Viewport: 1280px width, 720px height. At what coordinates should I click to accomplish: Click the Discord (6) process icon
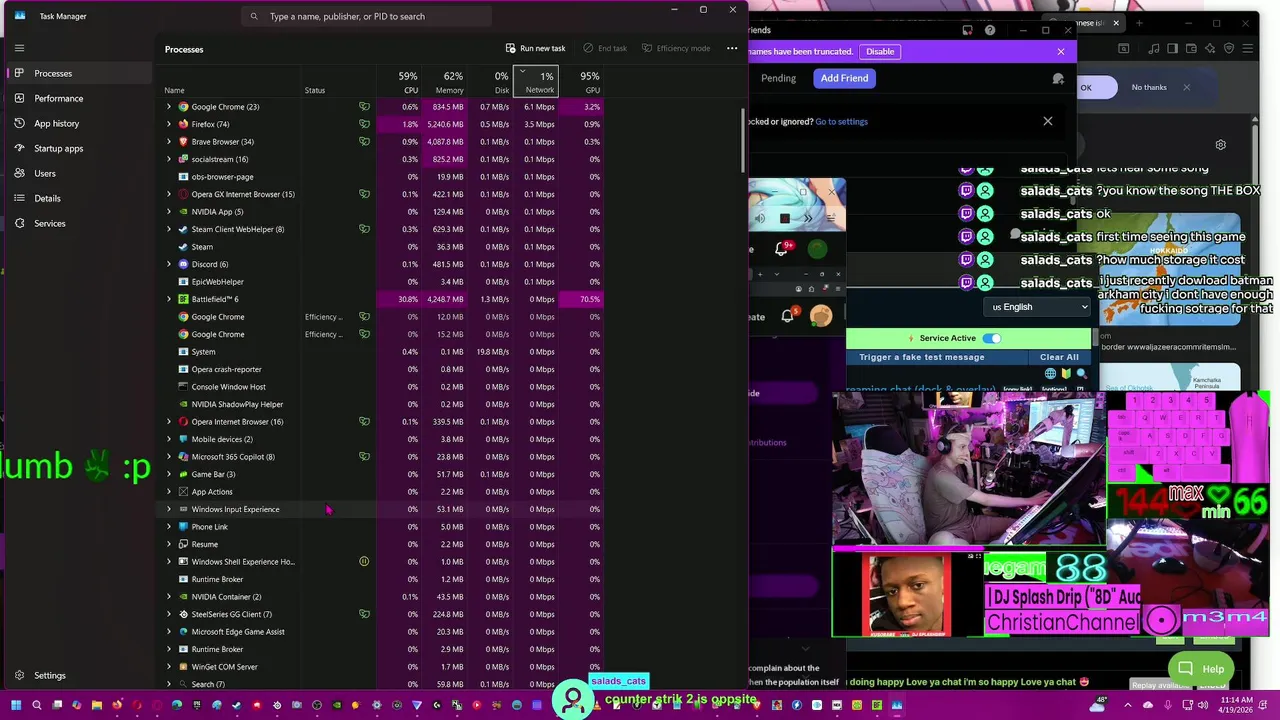click(183, 264)
